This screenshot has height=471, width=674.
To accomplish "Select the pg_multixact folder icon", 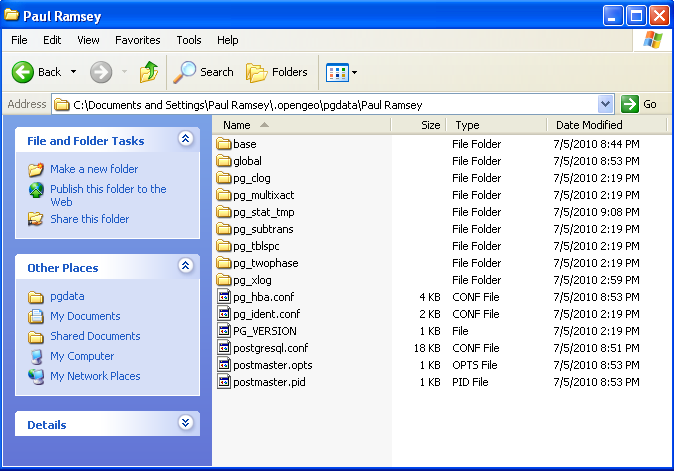I will pyautogui.click(x=224, y=195).
